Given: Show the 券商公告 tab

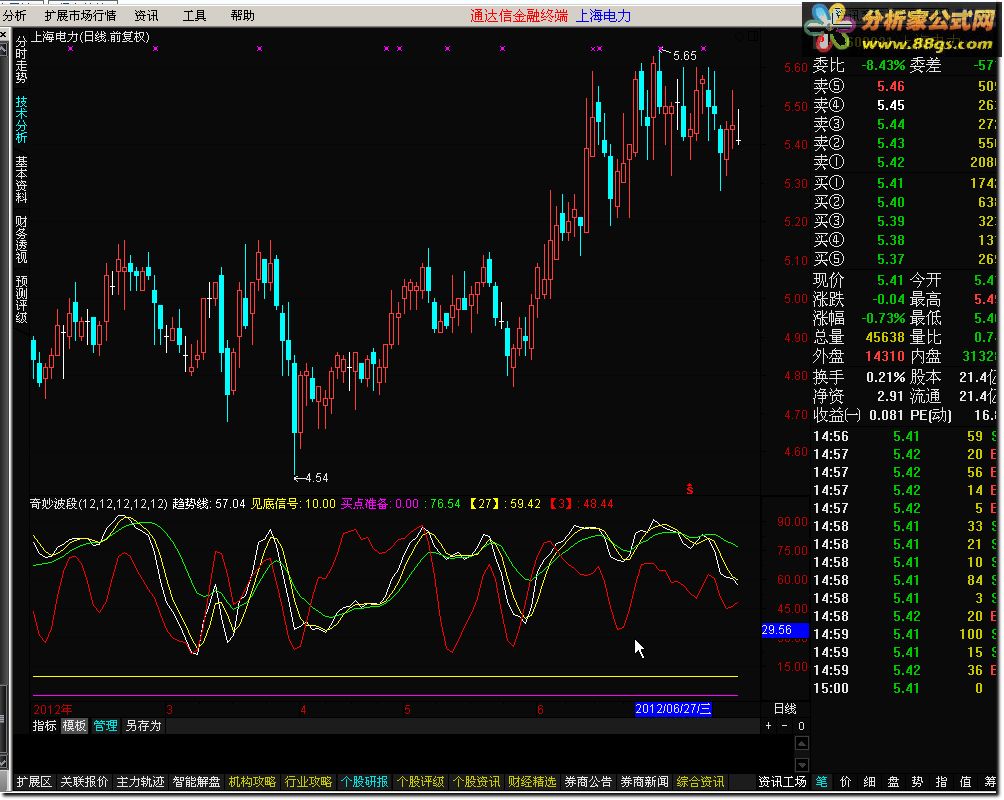Looking at the screenshot, I should (x=588, y=781).
